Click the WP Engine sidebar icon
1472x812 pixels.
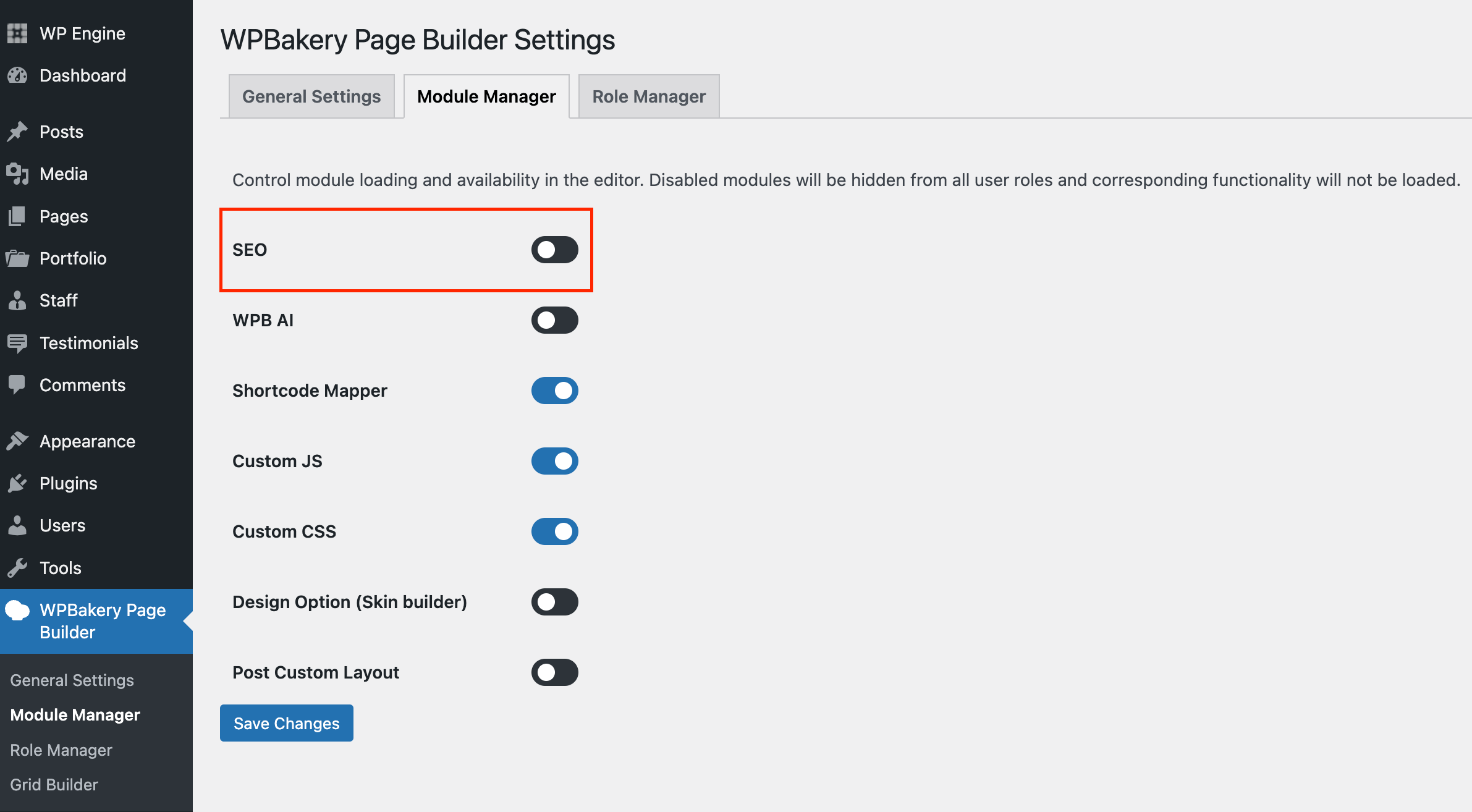click(17, 33)
